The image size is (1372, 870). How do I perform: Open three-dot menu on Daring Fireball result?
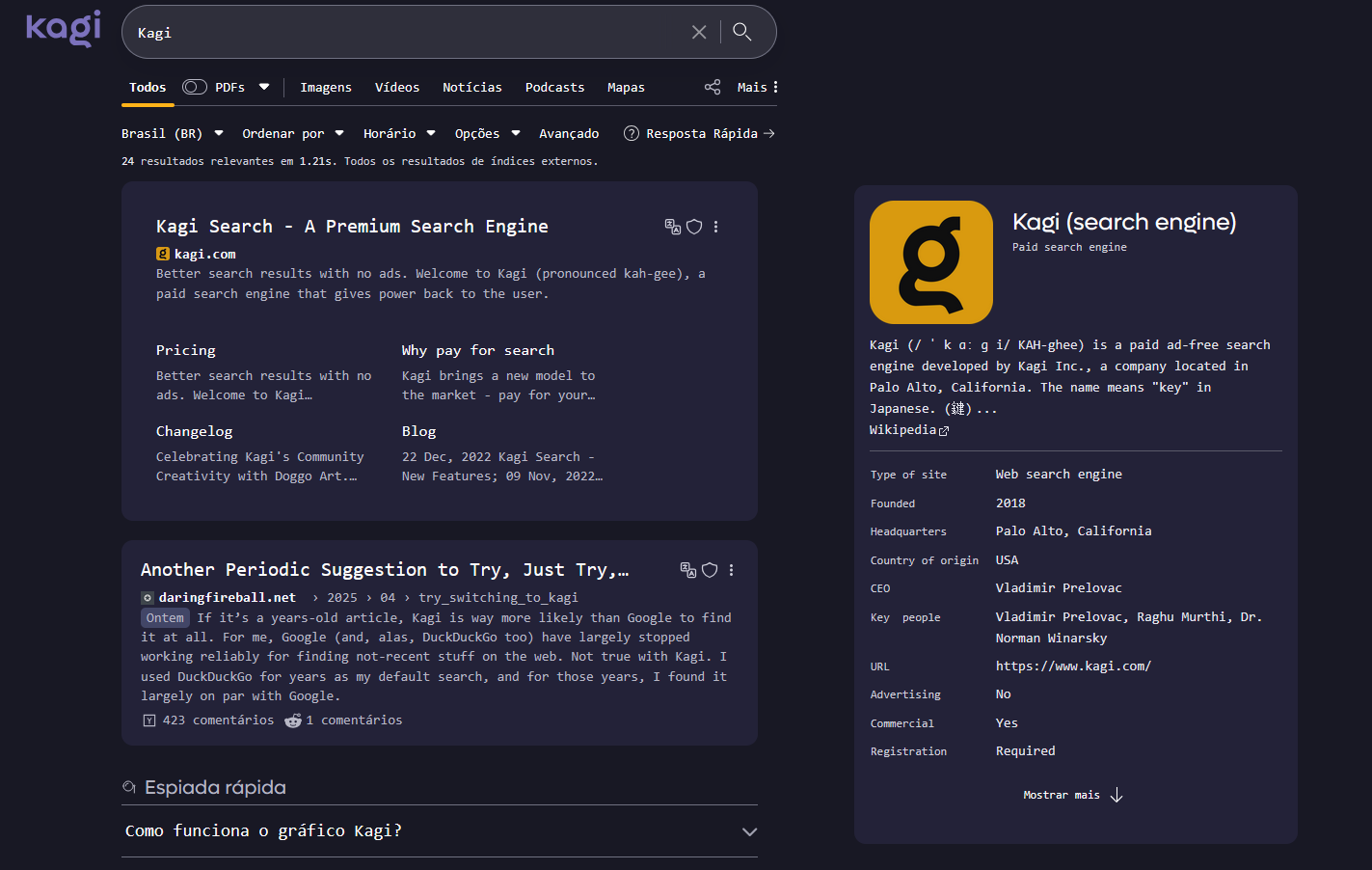coord(732,570)
